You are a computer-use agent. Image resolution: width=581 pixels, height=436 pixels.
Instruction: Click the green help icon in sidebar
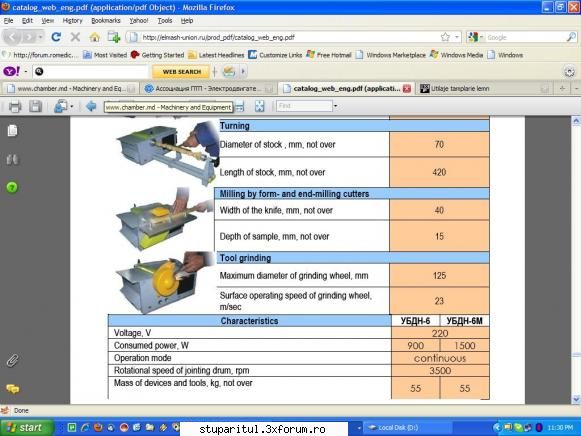point(12,187)
